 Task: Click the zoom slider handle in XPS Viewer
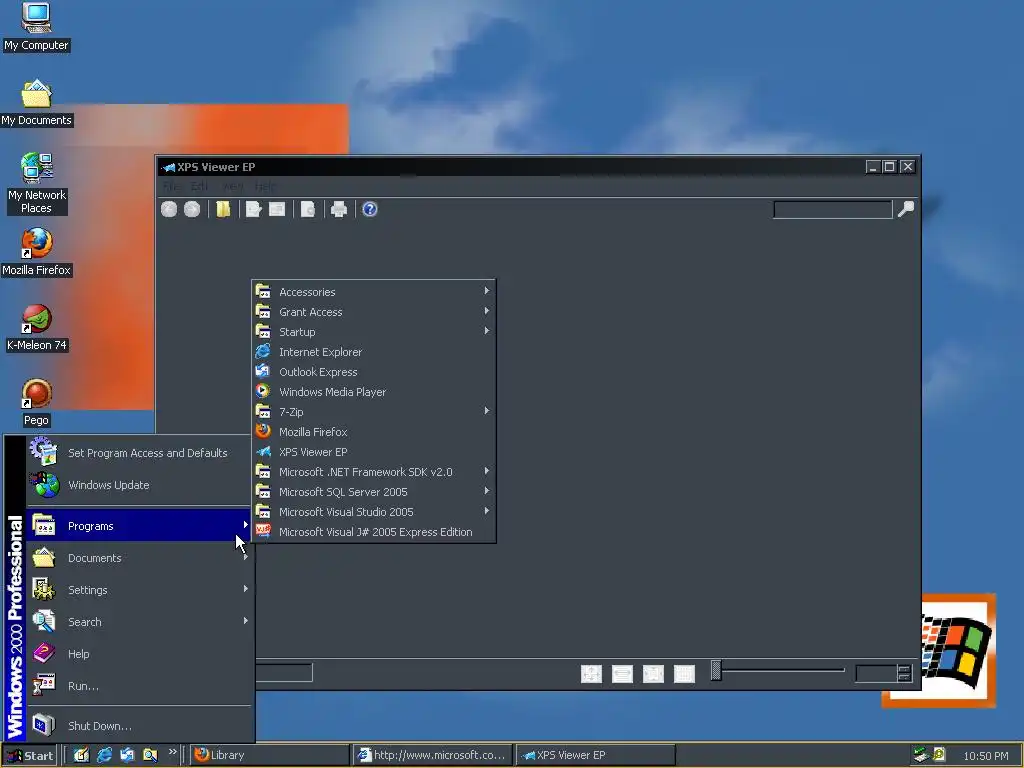point(716,671)
